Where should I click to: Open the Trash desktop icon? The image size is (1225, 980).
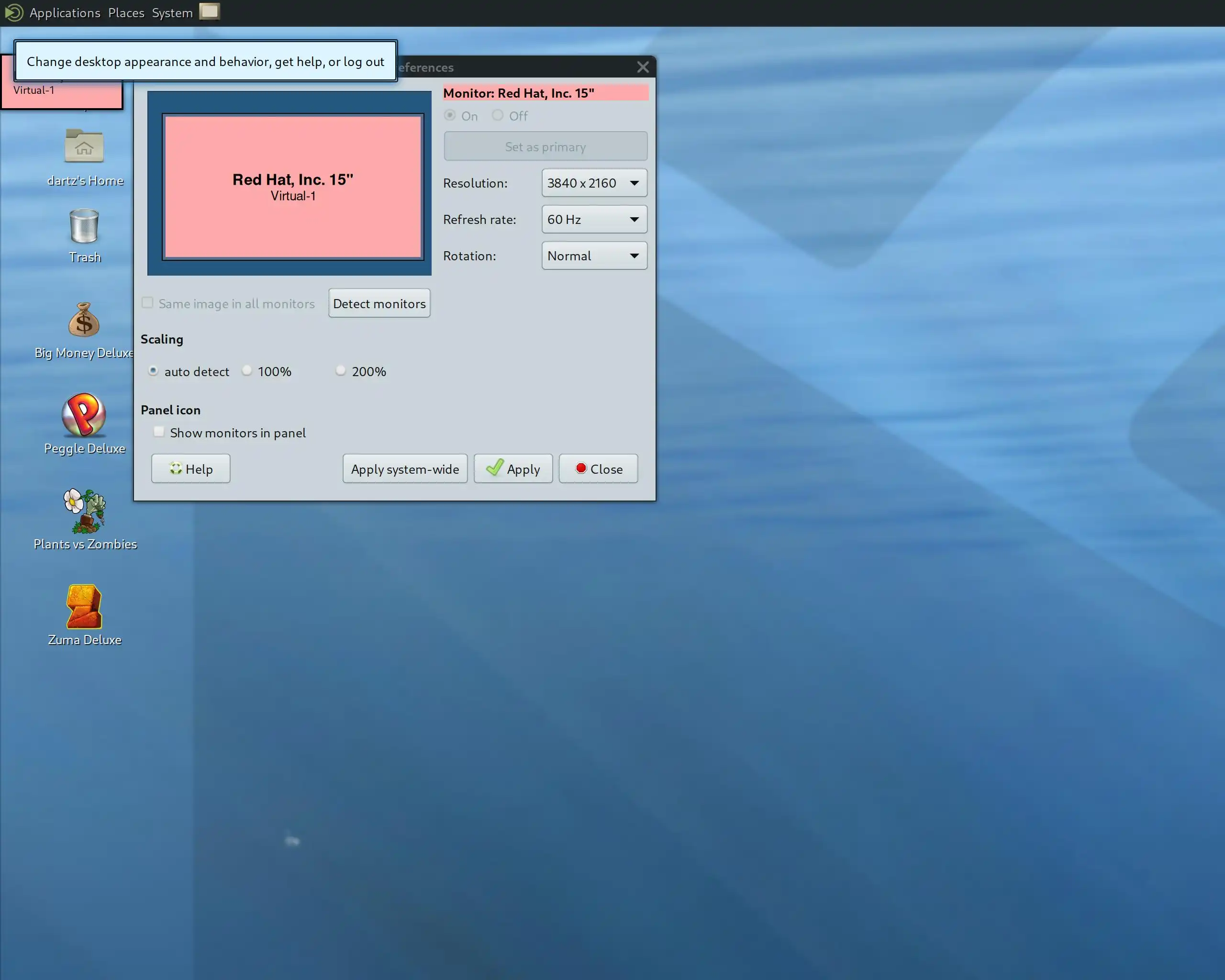[x=84, y=227]
